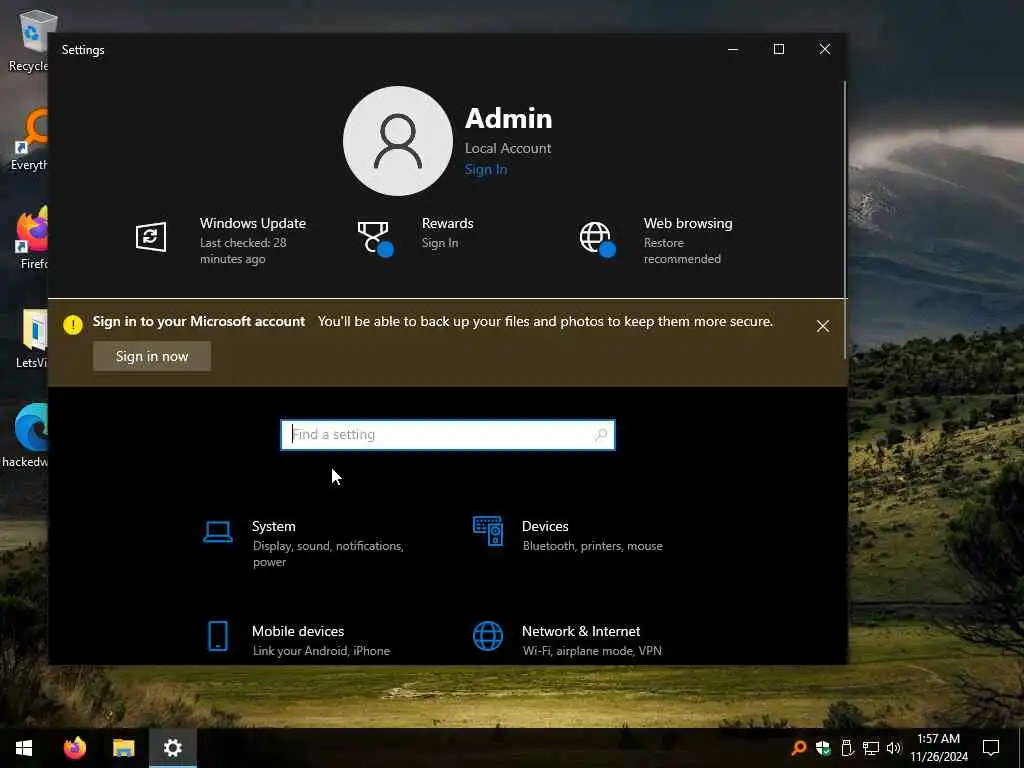Click the Windows Update title text
Image resolution: width=1024 pixels, height=768 pixels.
[x=253, y=223]
